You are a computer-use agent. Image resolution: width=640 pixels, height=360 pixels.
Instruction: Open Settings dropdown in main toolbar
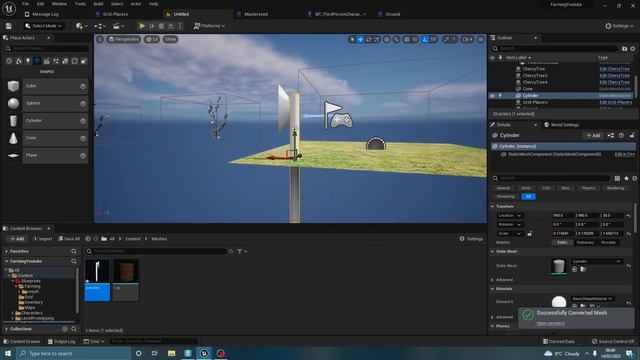(x=619, y=26)
